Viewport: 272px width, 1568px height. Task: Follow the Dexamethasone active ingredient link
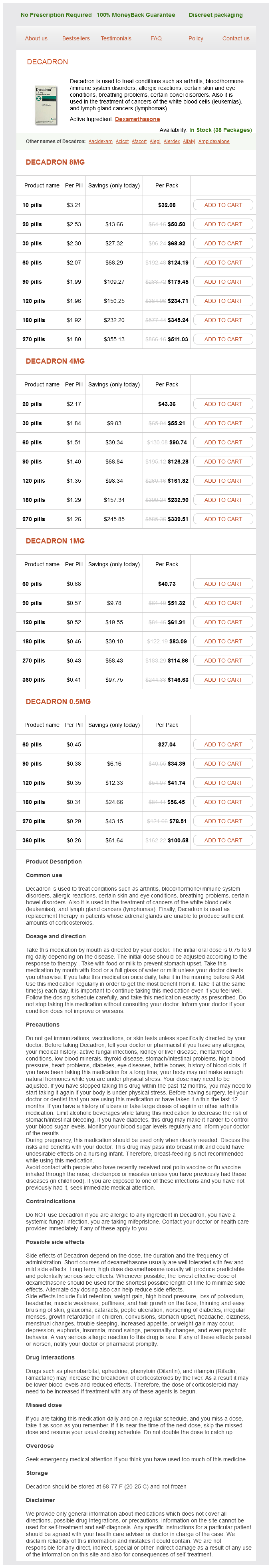137,119
